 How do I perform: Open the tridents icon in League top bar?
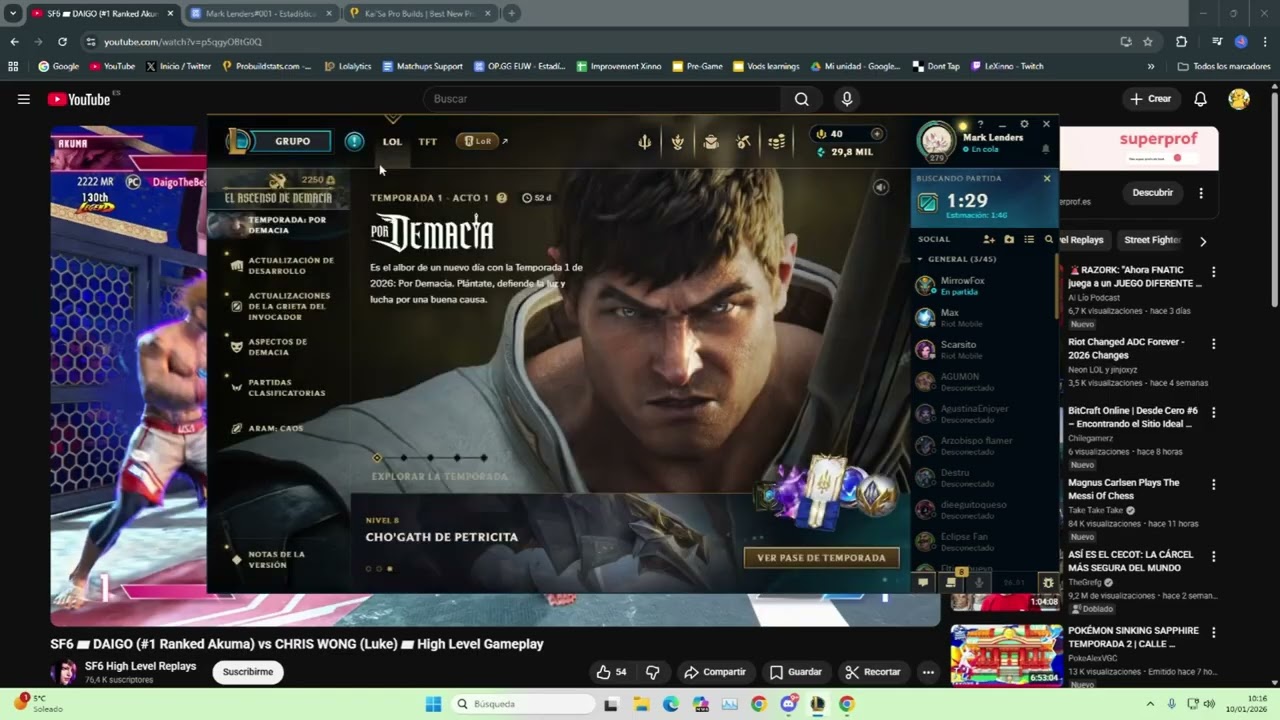point(645,142)
